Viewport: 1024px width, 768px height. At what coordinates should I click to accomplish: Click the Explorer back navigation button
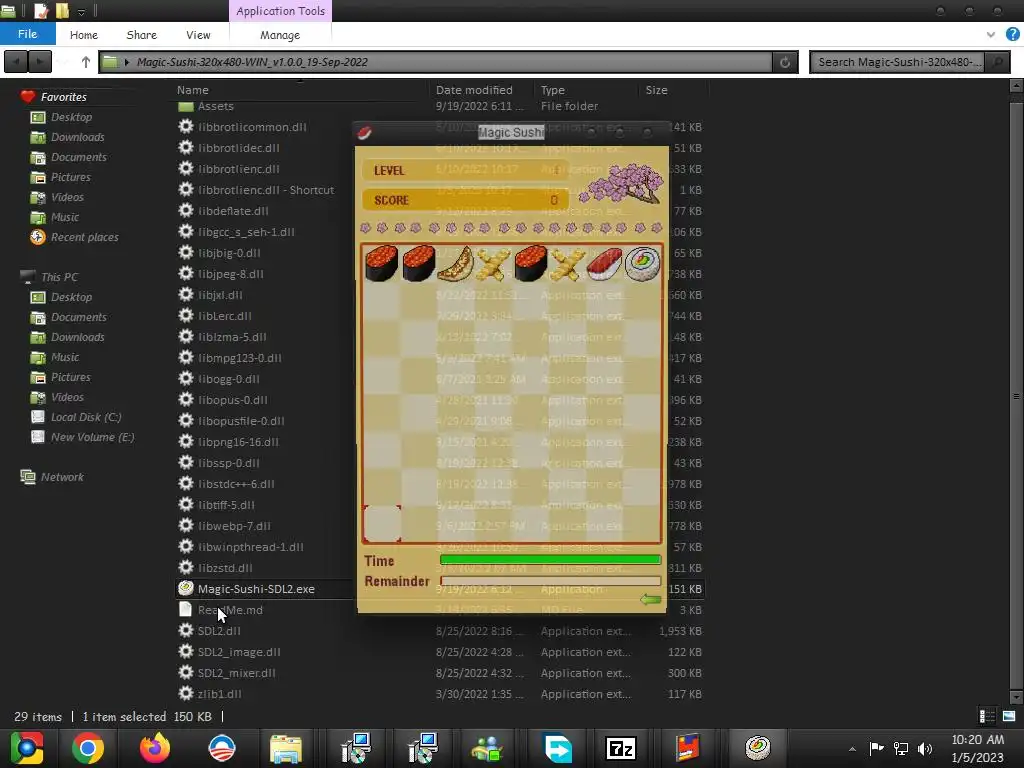click(x=16, y=62)
